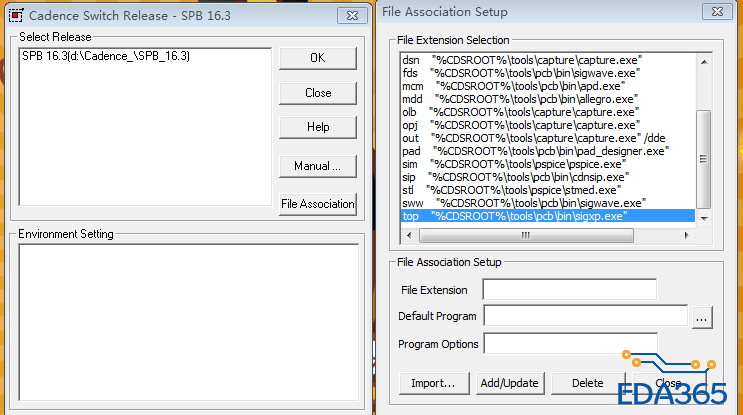Select SPB 16.3 release entry
The height and width of the screenshot is (415, 743).
coord(106,56)
